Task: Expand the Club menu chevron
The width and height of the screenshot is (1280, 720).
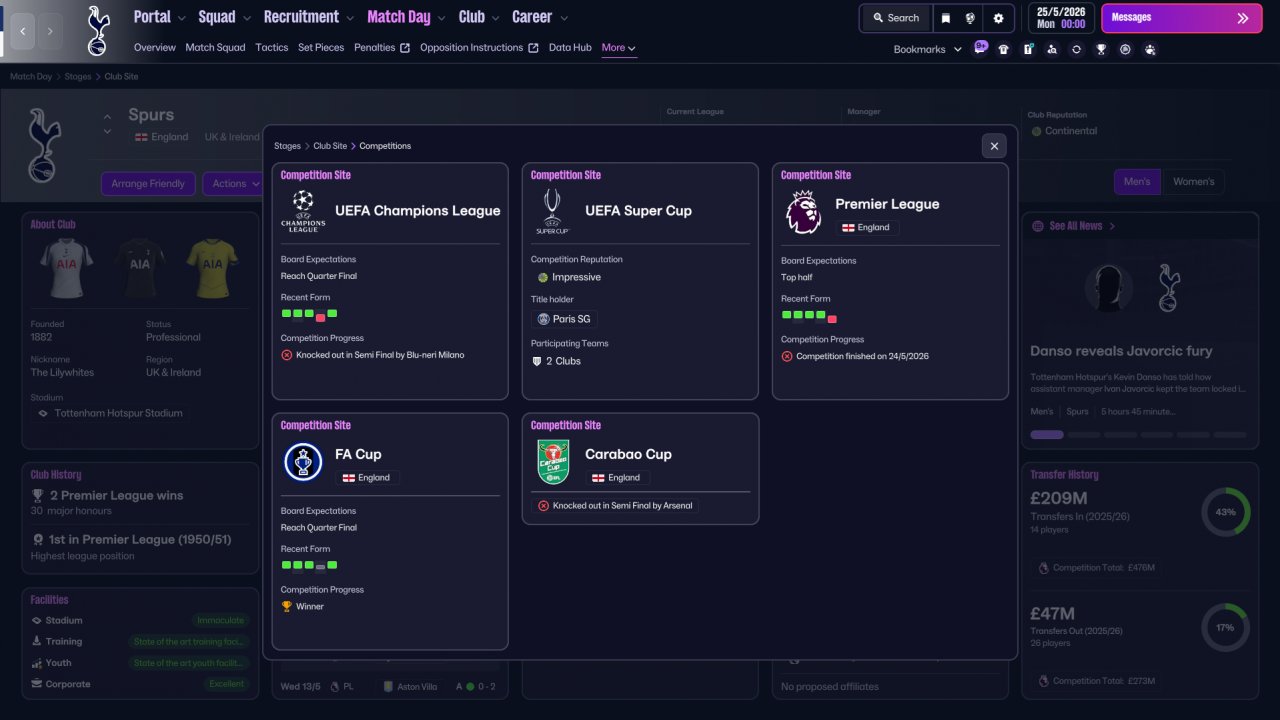Action: [495, 18]
